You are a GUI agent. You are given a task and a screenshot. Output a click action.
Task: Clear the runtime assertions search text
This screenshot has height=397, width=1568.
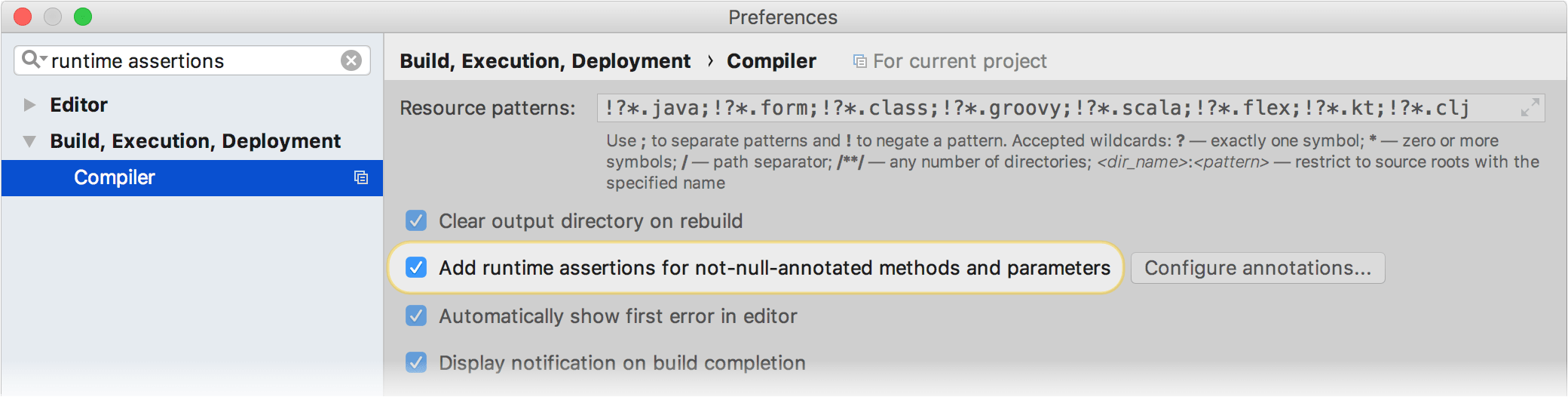point(351,60)
